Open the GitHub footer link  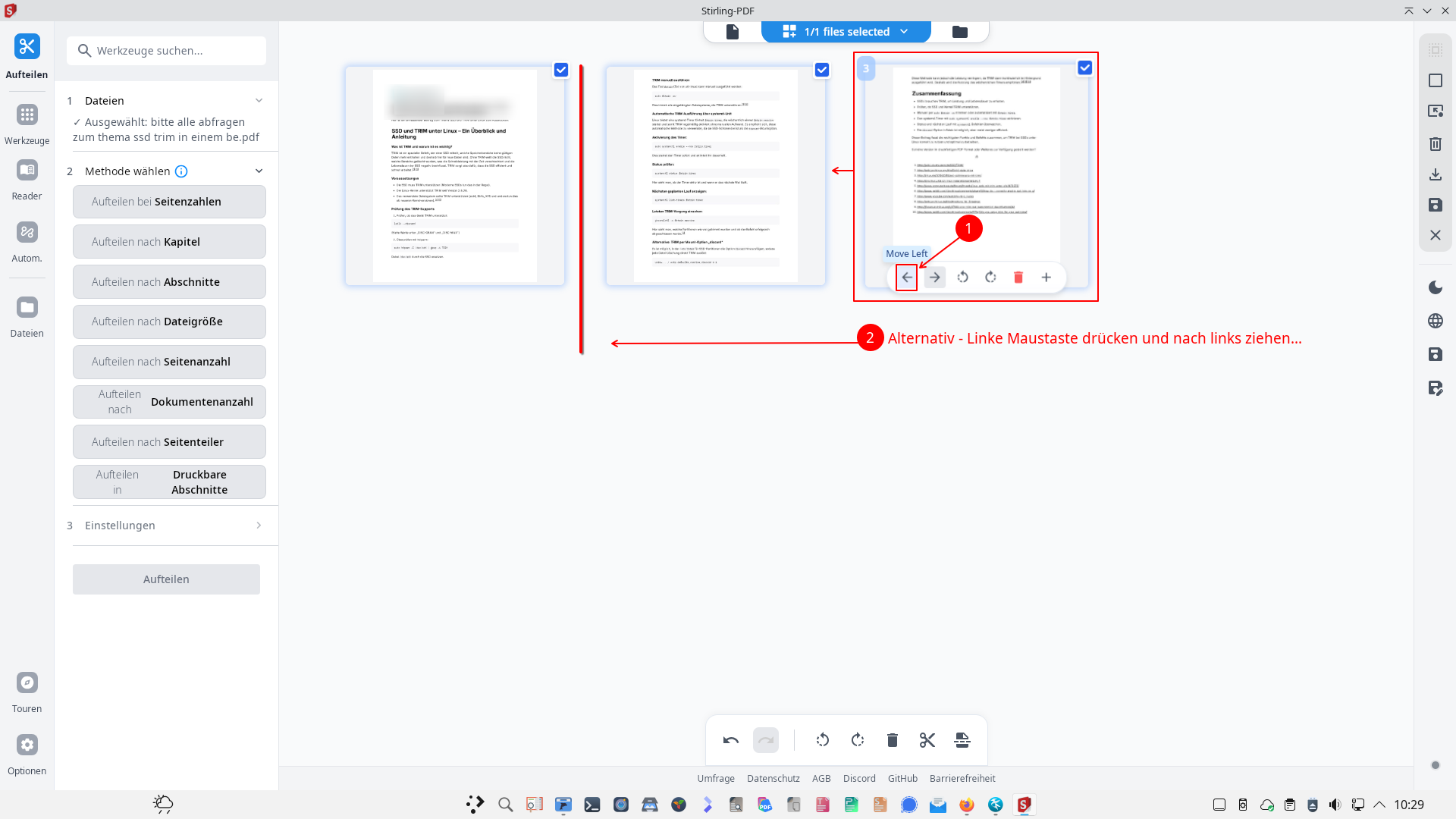[x=902, y=778]
